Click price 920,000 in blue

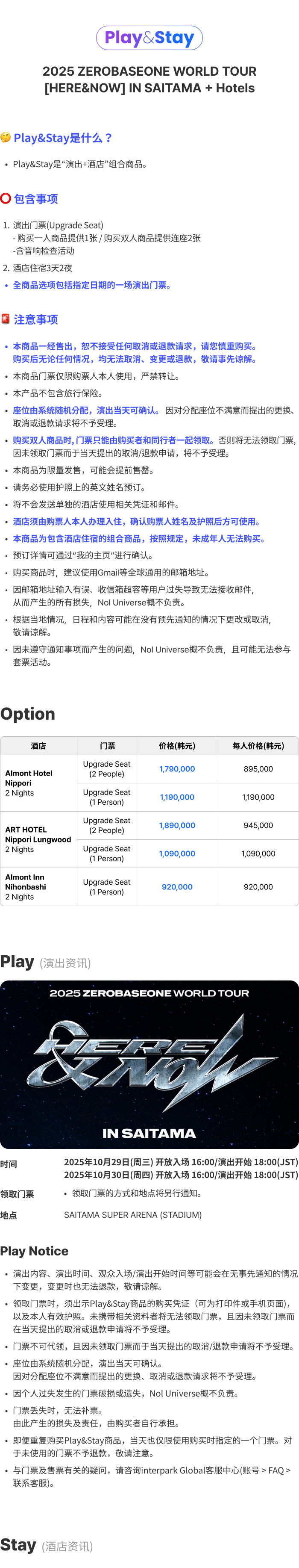click(x=177, y=887)
